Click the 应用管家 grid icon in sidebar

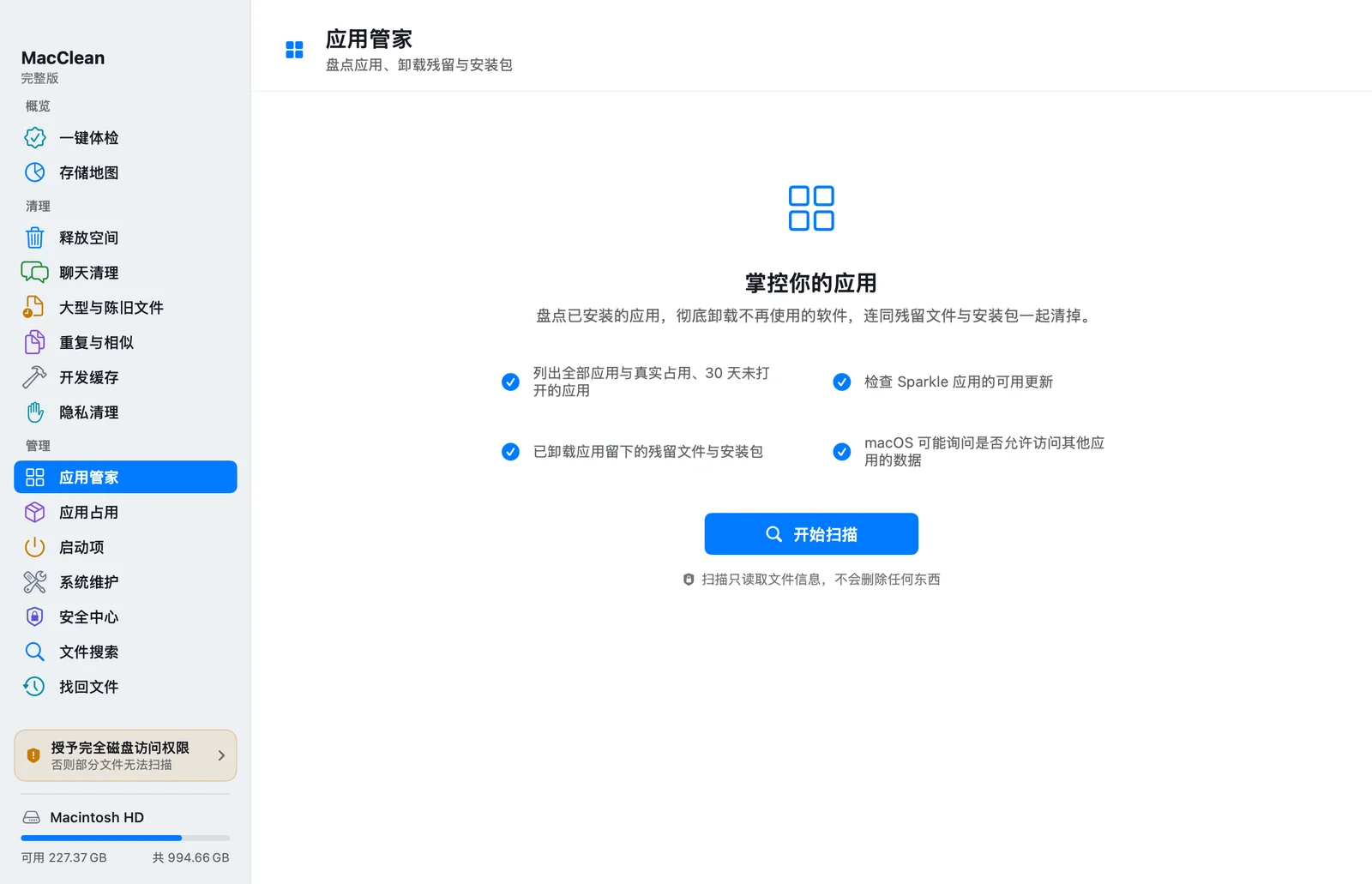point(34,478)
